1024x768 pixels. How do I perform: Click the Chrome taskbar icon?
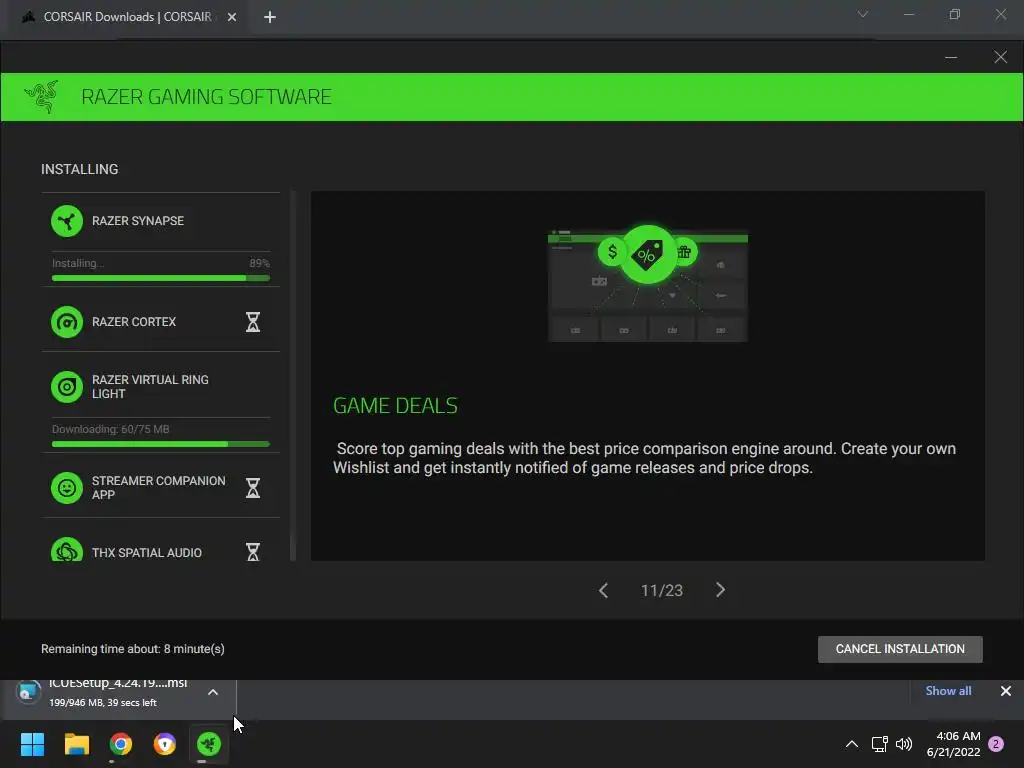click(x=121, y=744)
